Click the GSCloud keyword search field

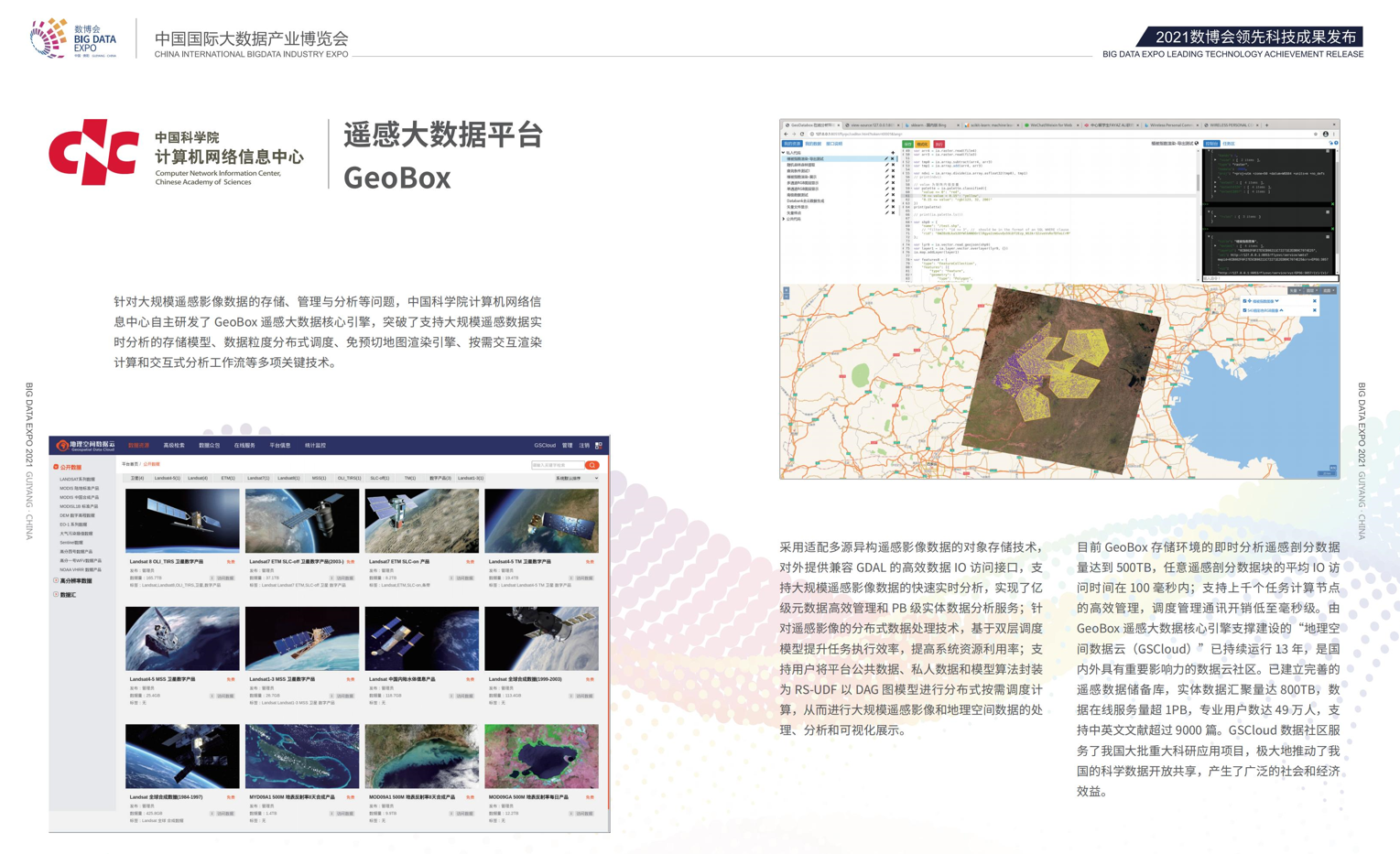(558, 465)
